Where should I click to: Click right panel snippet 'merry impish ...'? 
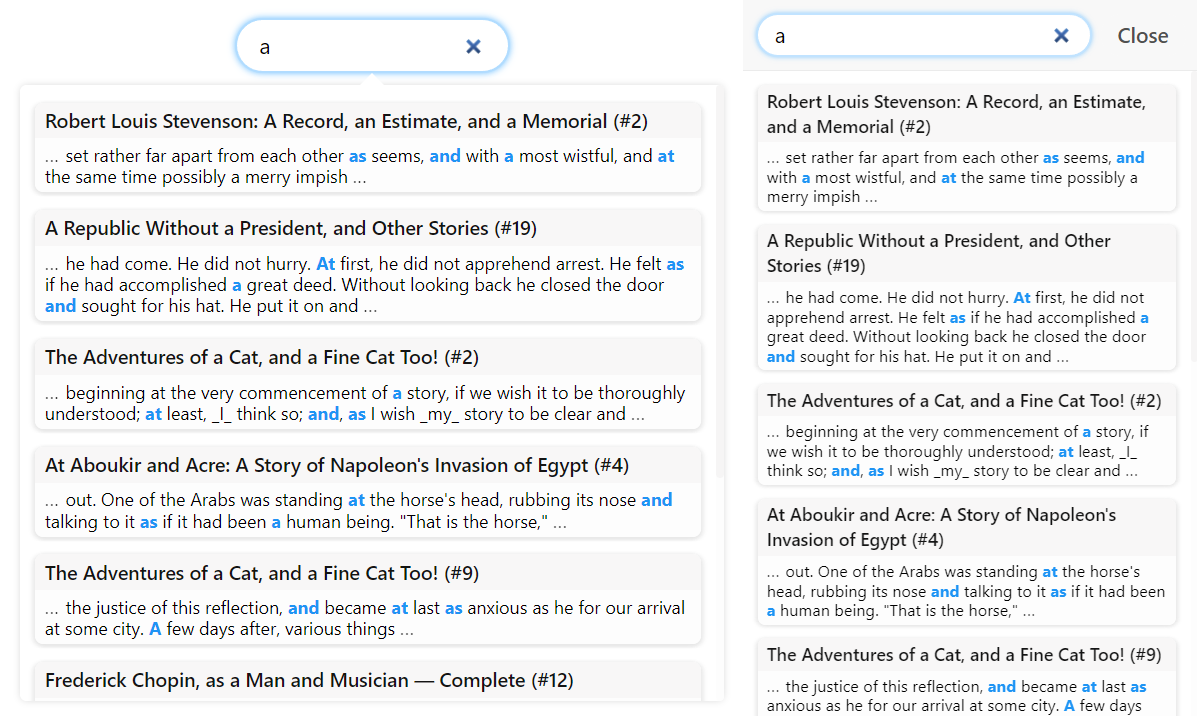pos(822,197)
